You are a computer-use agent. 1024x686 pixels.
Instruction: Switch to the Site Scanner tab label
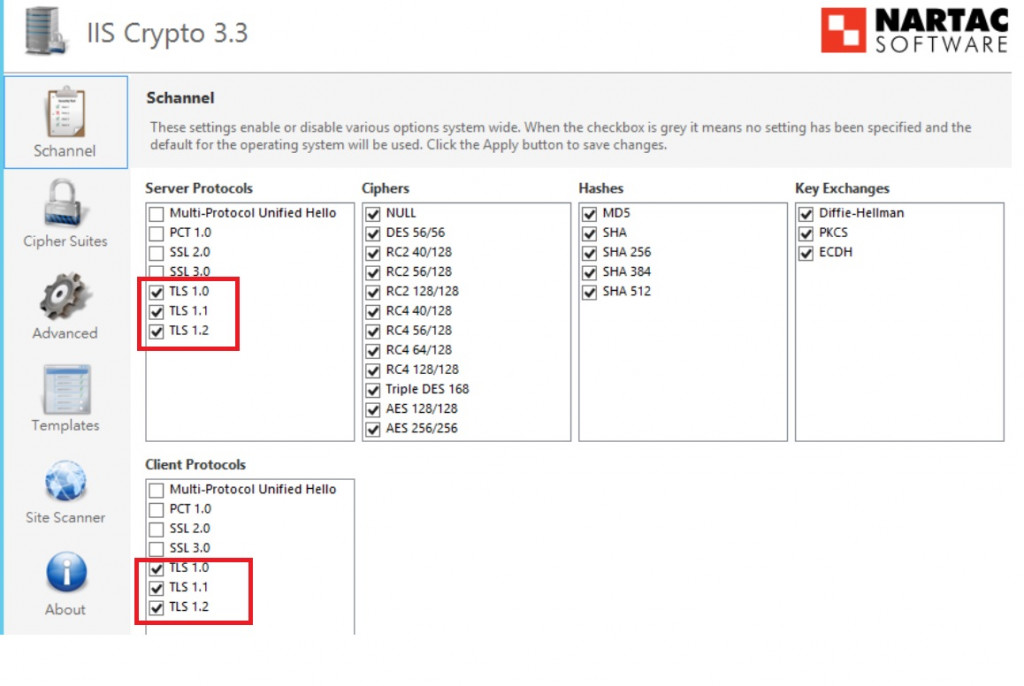click(65, 517)
